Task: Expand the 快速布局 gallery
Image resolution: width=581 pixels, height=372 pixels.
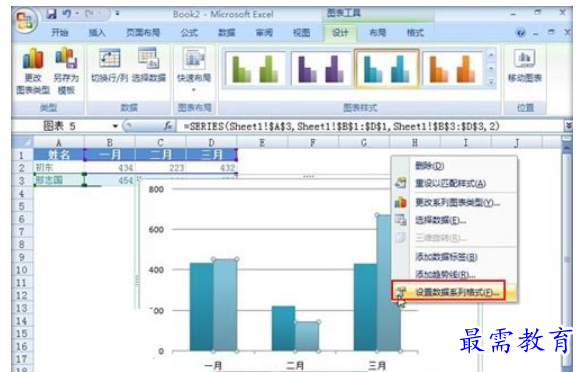Action: [x=194, y=70]
